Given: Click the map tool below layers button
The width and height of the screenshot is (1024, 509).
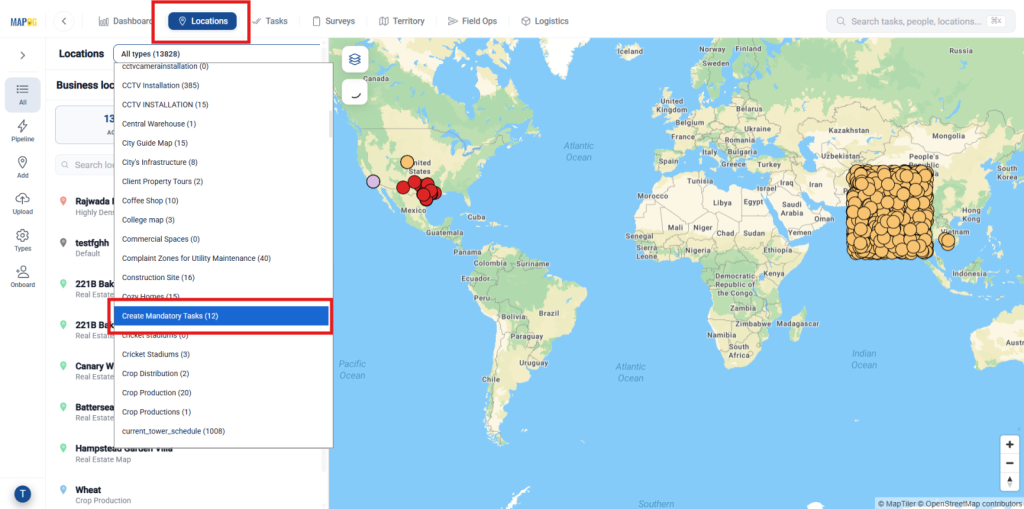Looking at the screenshot, I should 355,92.
